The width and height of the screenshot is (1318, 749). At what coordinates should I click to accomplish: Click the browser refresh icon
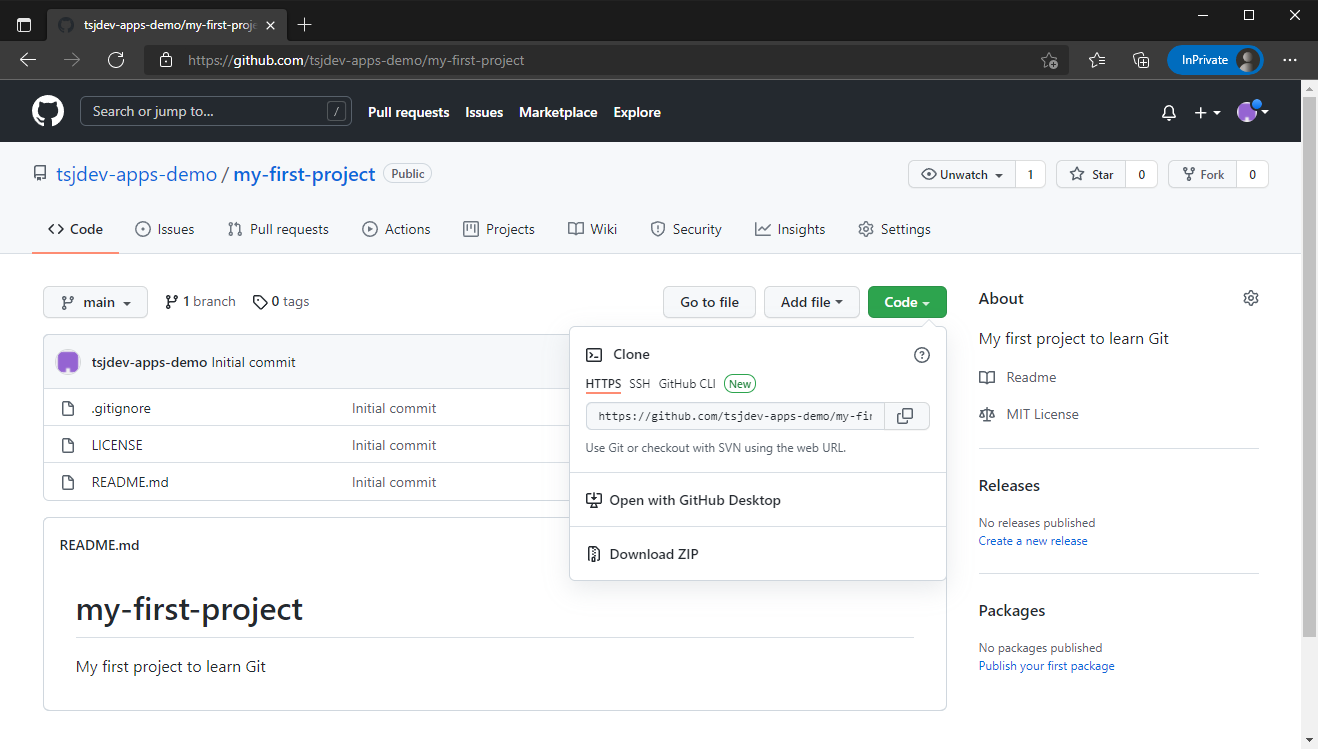click(x=116, y=60)
